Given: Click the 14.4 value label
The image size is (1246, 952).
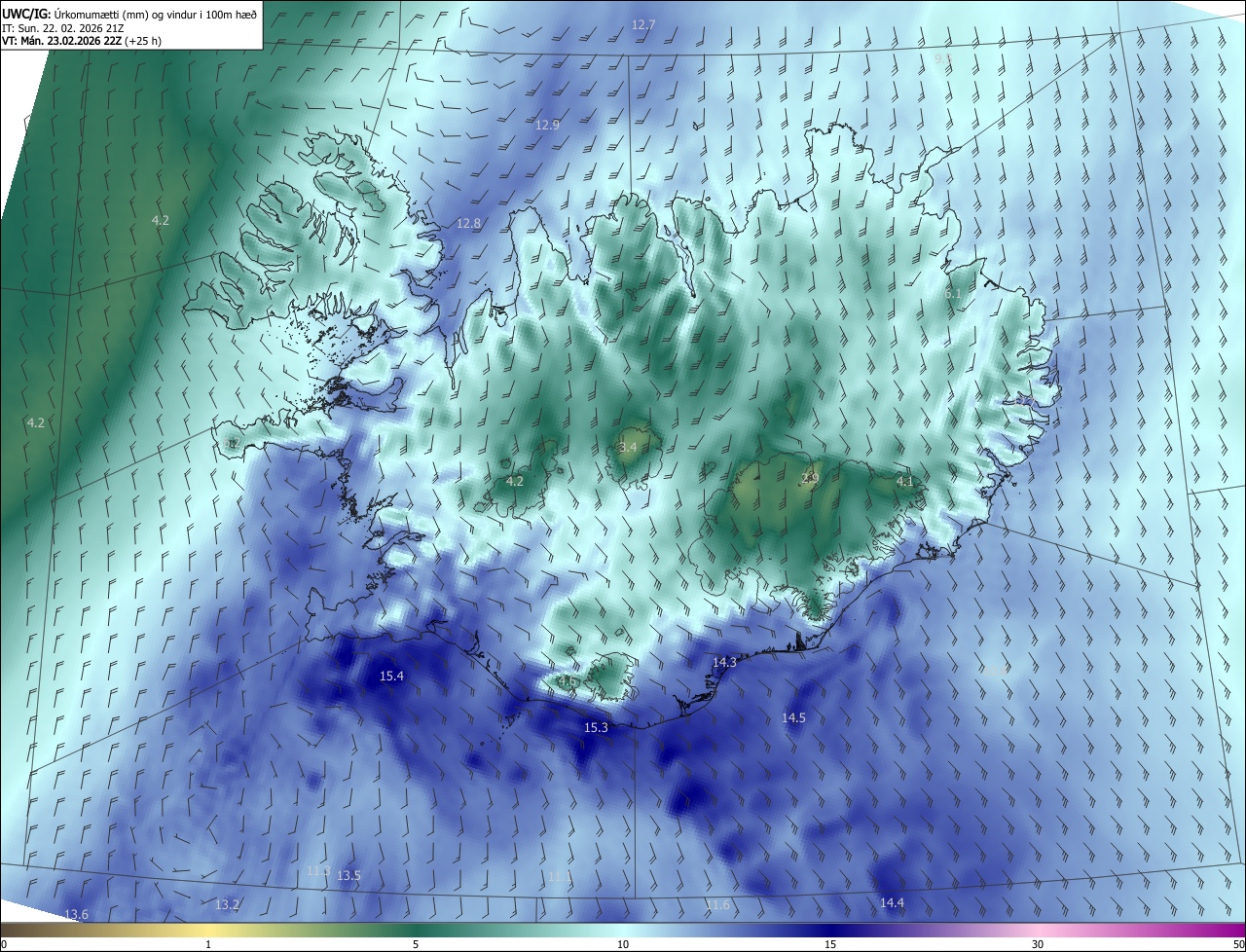Looking at the screenshot, I should coord(892,903).
